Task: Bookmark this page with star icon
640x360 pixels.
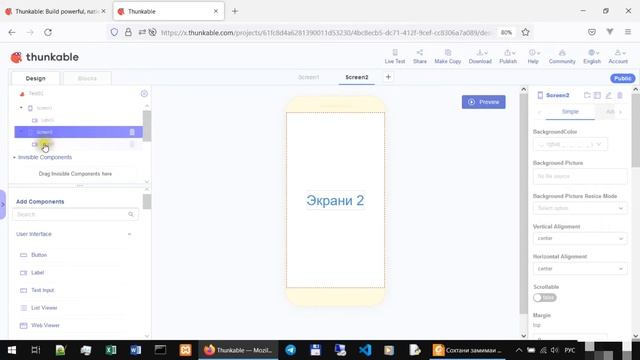Action: 525,32
